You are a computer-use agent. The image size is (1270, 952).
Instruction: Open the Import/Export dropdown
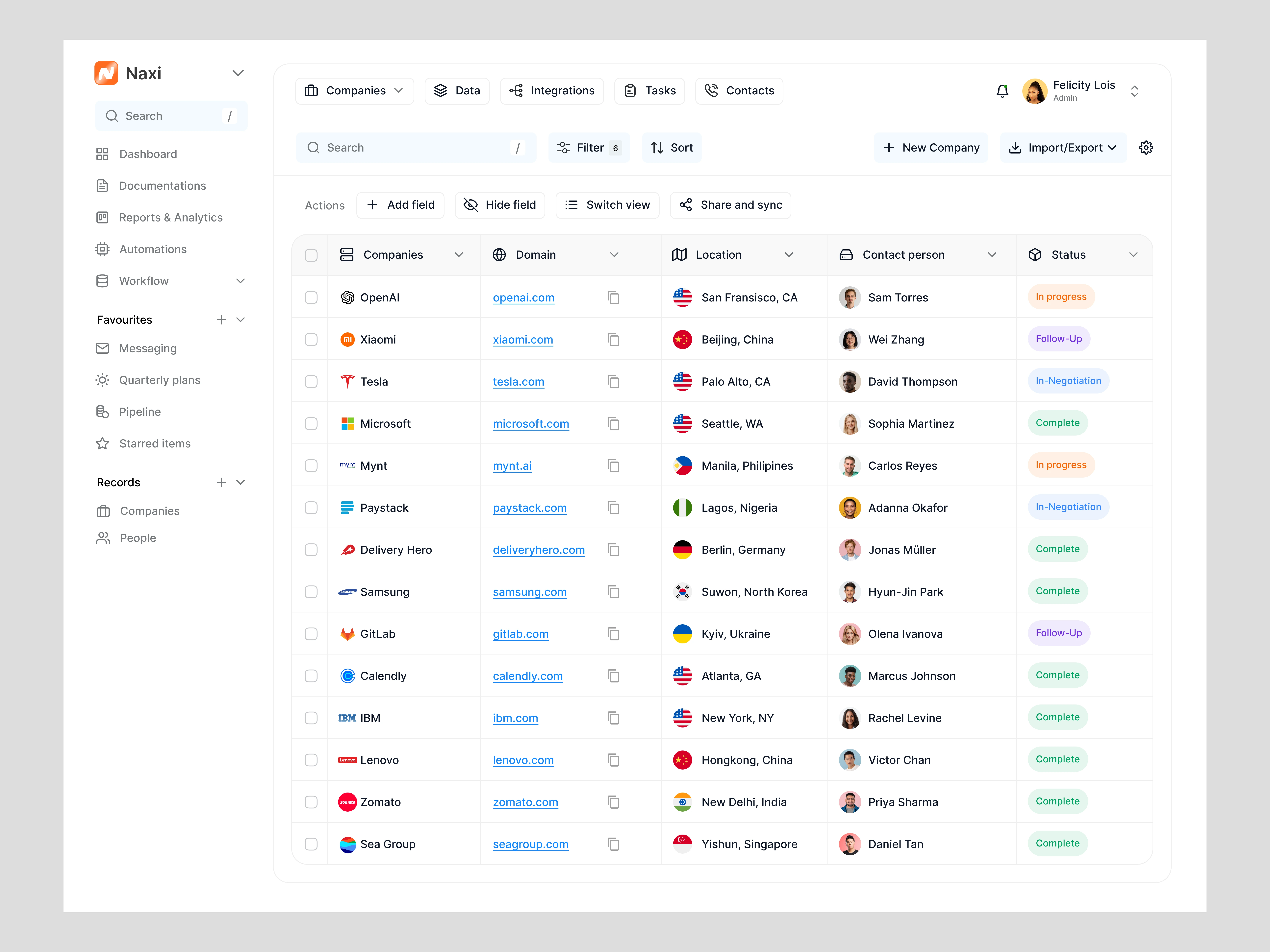[1063, 148]
